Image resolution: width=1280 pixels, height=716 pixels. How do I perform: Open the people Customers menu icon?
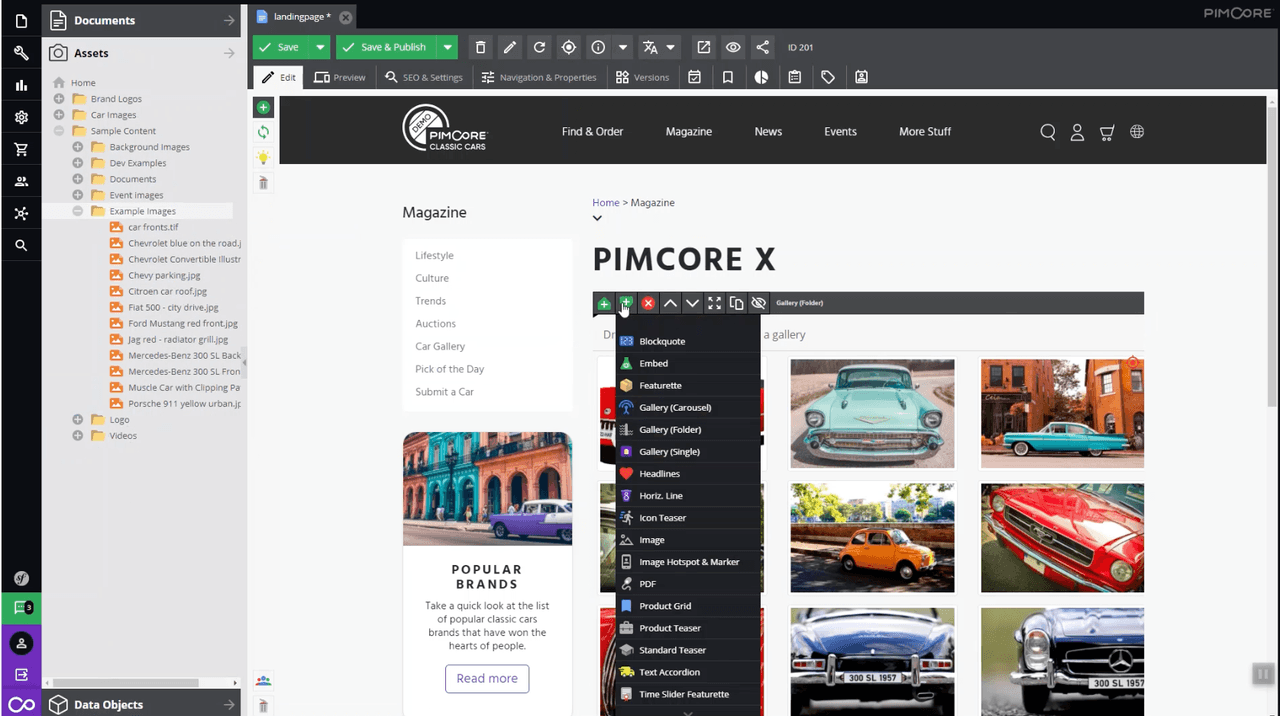21,181
